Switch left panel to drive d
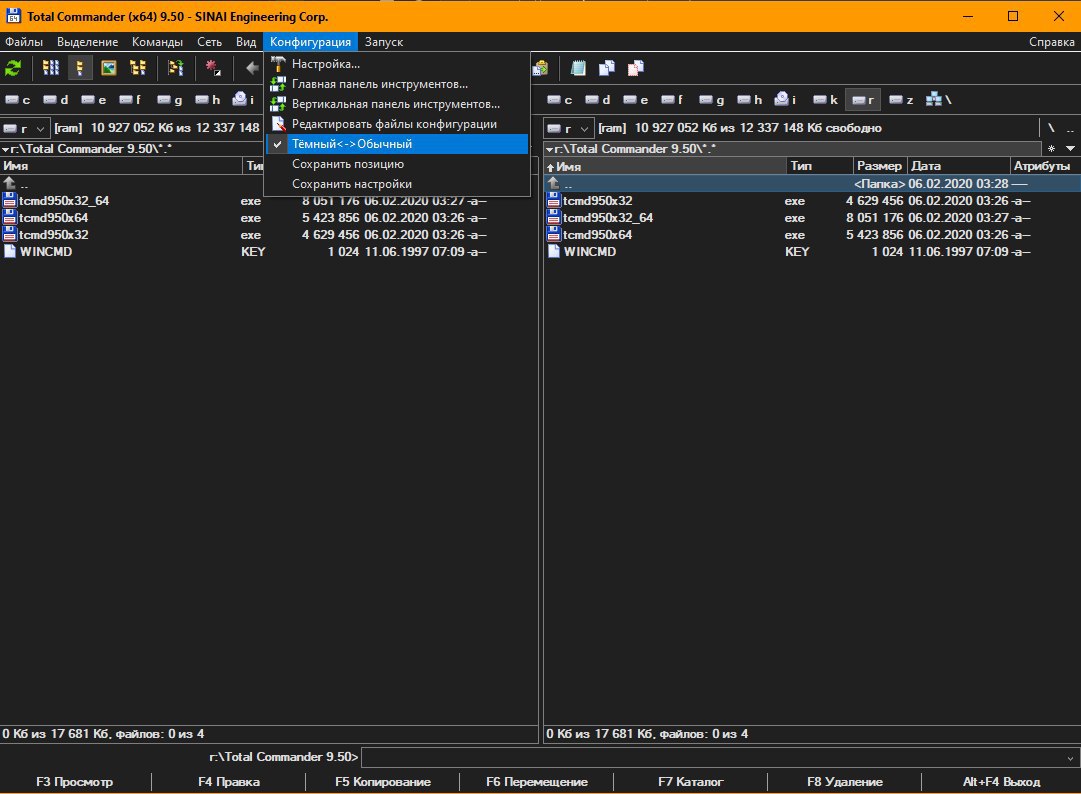This screenshot has width=1081, height=794. coord(56,100)
